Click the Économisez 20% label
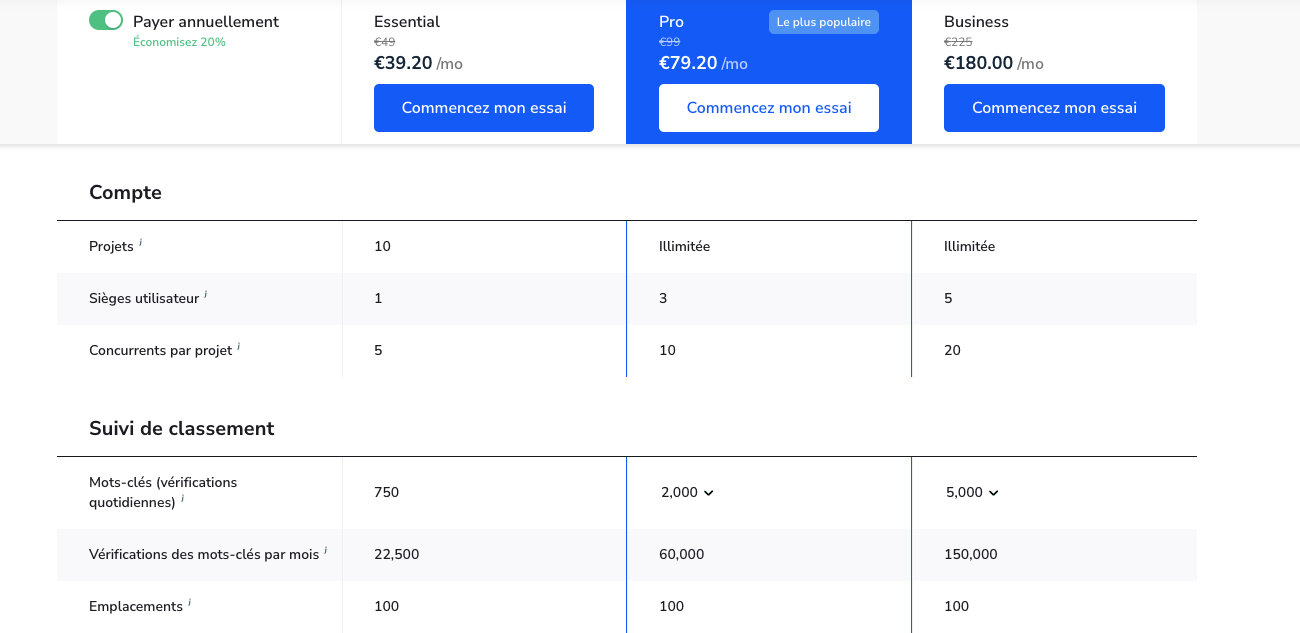Viewport: 1300px width, 633px height. pyautogui.click(x=179, y=42)
